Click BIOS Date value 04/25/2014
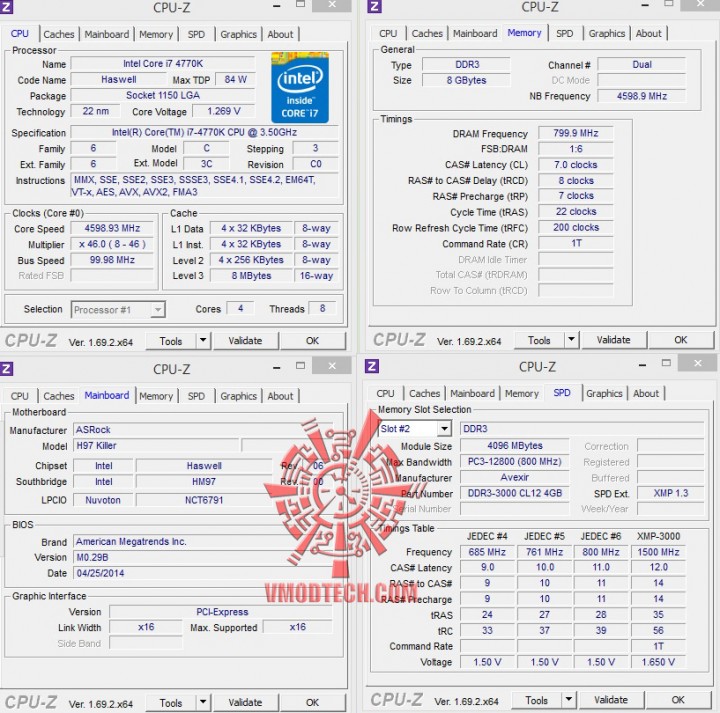 [x=202, y=573]
